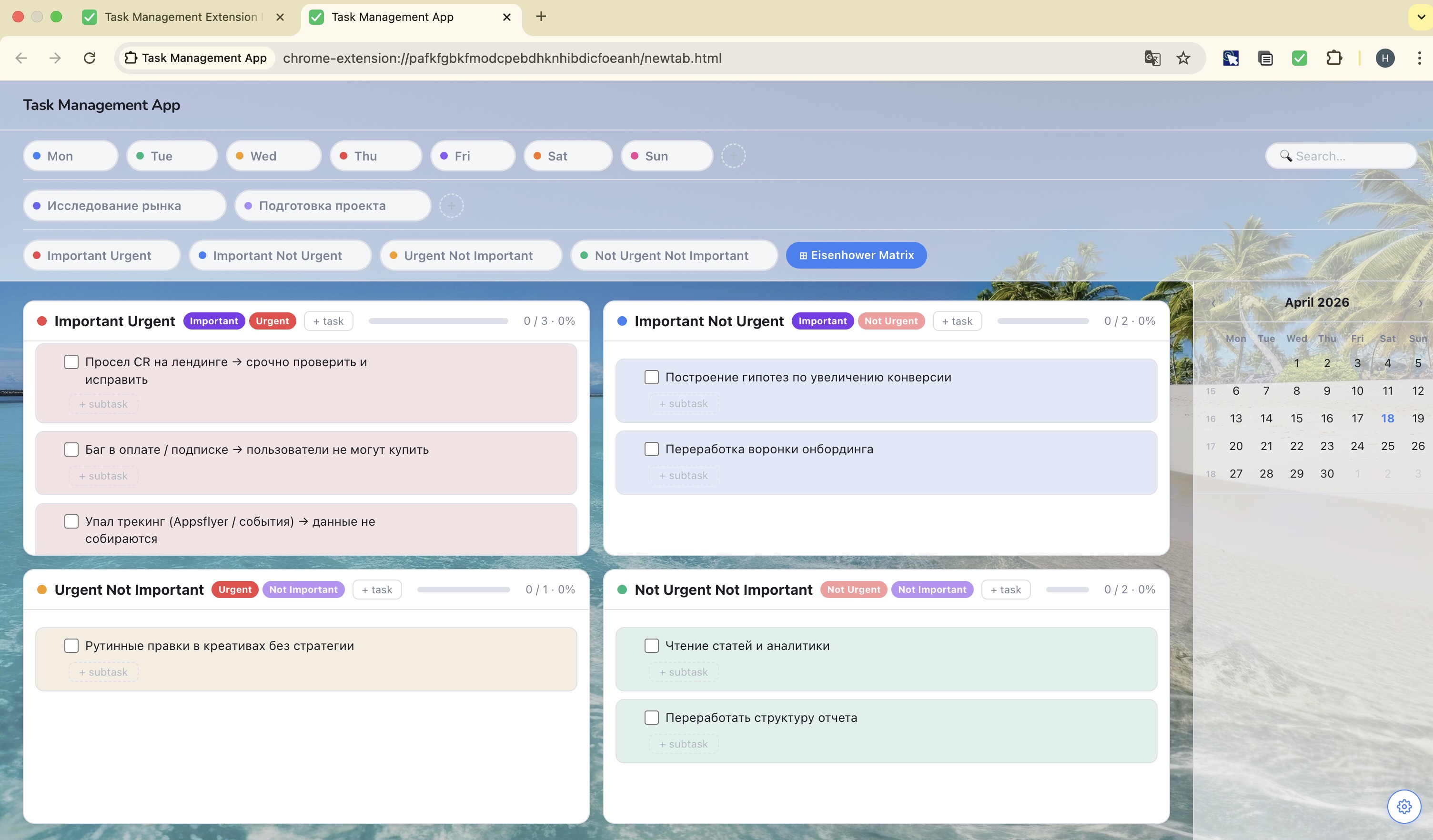Image resolution: width=1433 pixels, height=840 pixels.
Task: Open the settings gear button
Action: [x=1403, y=806]
